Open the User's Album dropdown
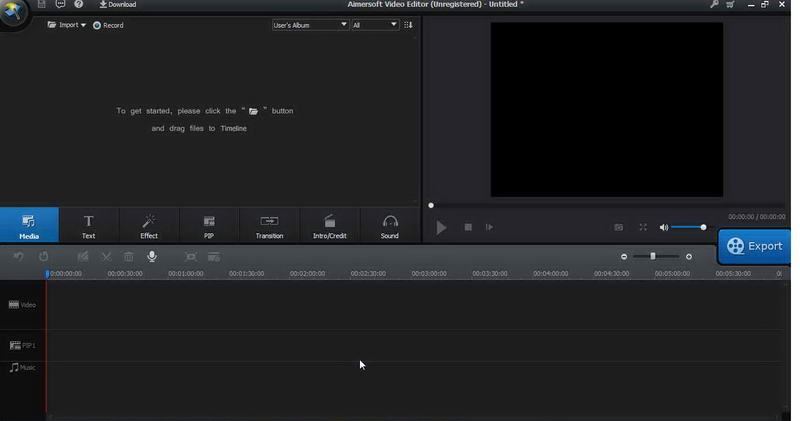The height and width of the screenshot is (421, 800). coord(310,25)
